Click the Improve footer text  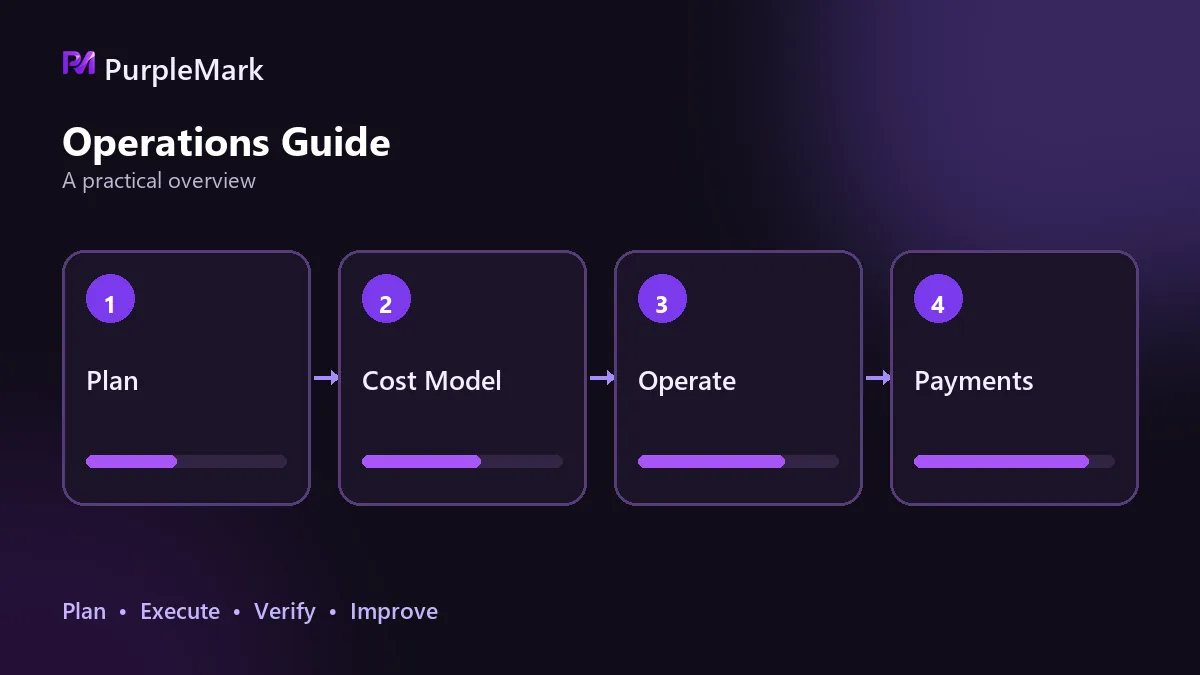394,611
